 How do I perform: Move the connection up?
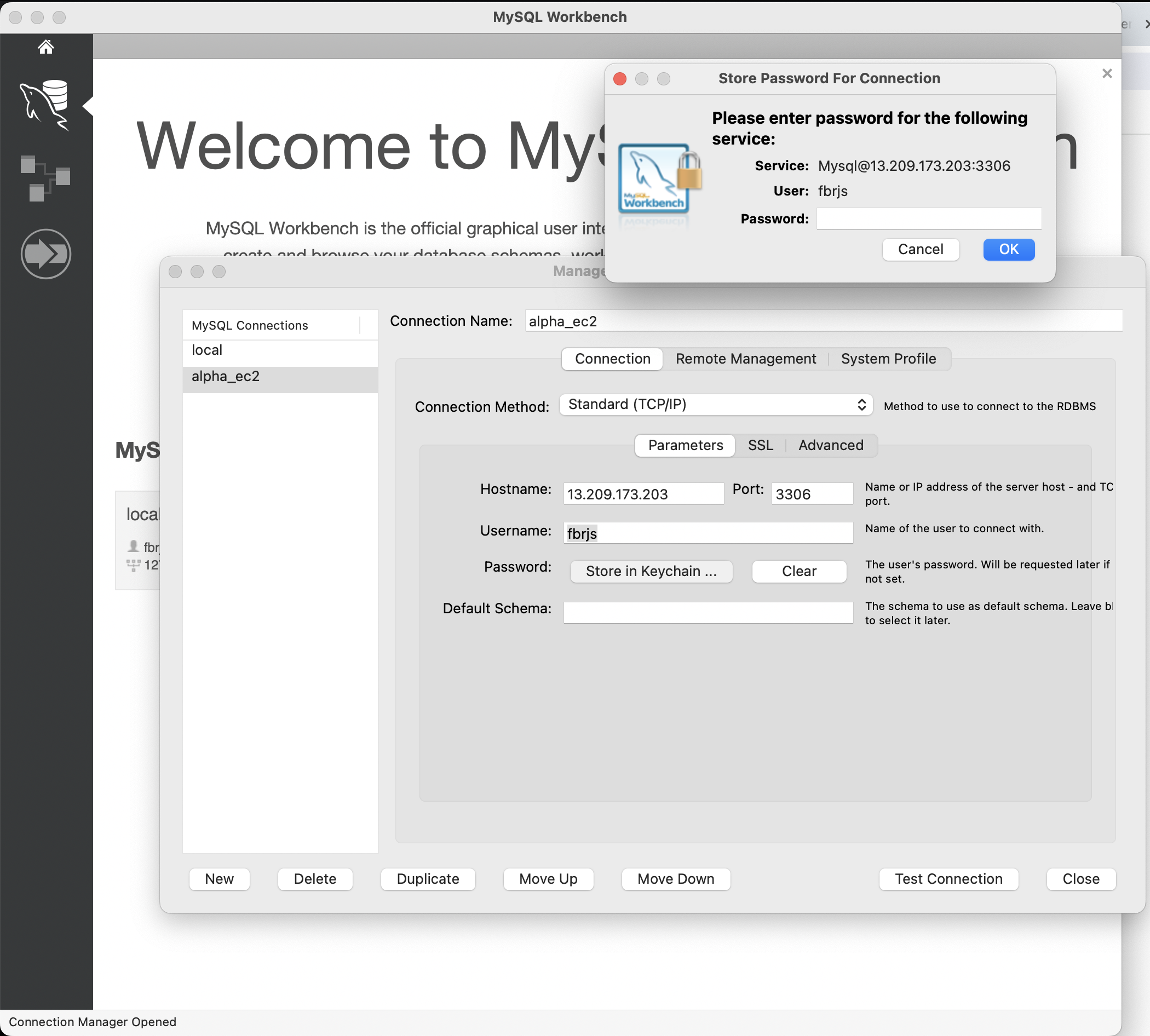tap(548, 879)
